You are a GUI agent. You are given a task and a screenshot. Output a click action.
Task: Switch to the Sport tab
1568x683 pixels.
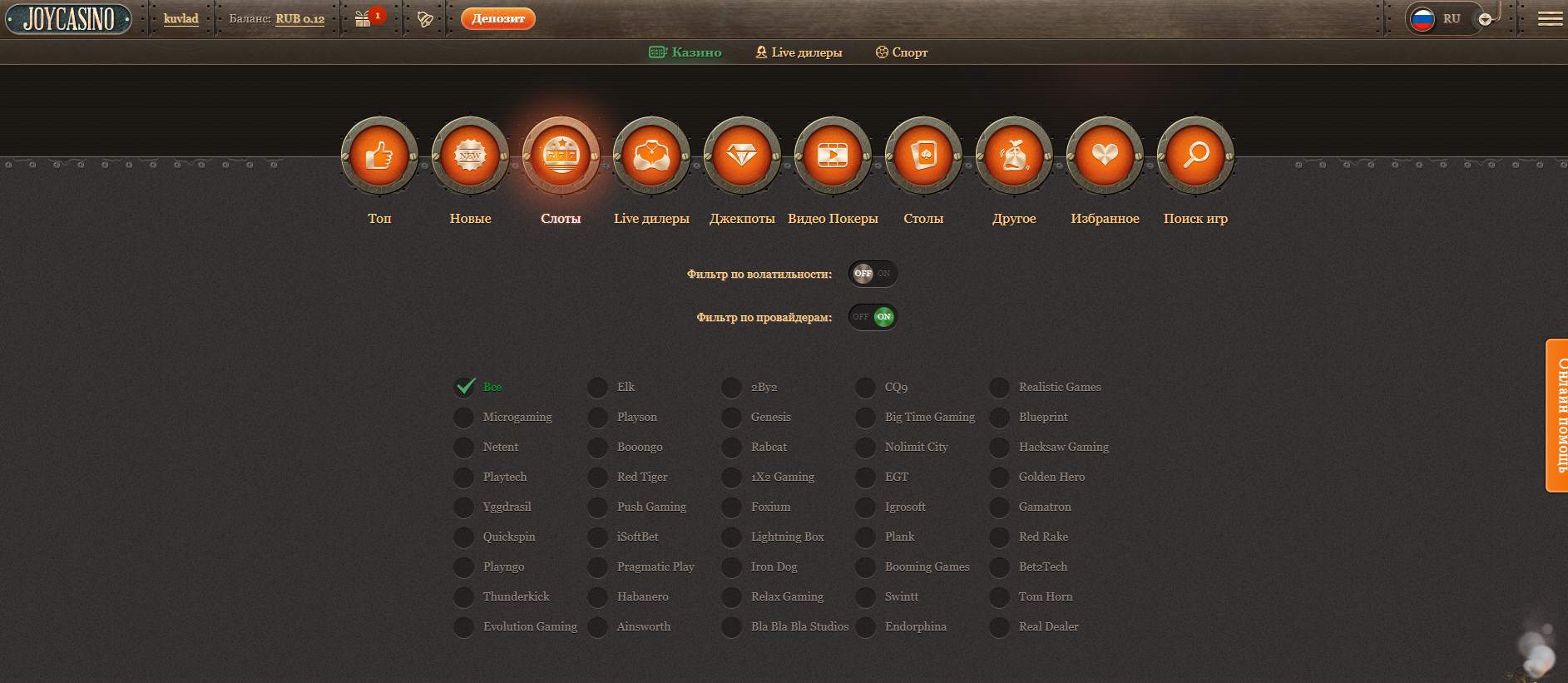pyautogui.click(x=901, y=52)
